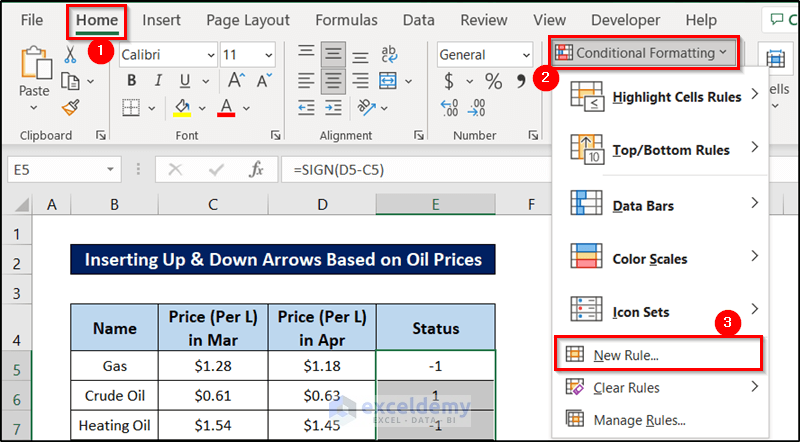Open Color Scales submenu

661,258
